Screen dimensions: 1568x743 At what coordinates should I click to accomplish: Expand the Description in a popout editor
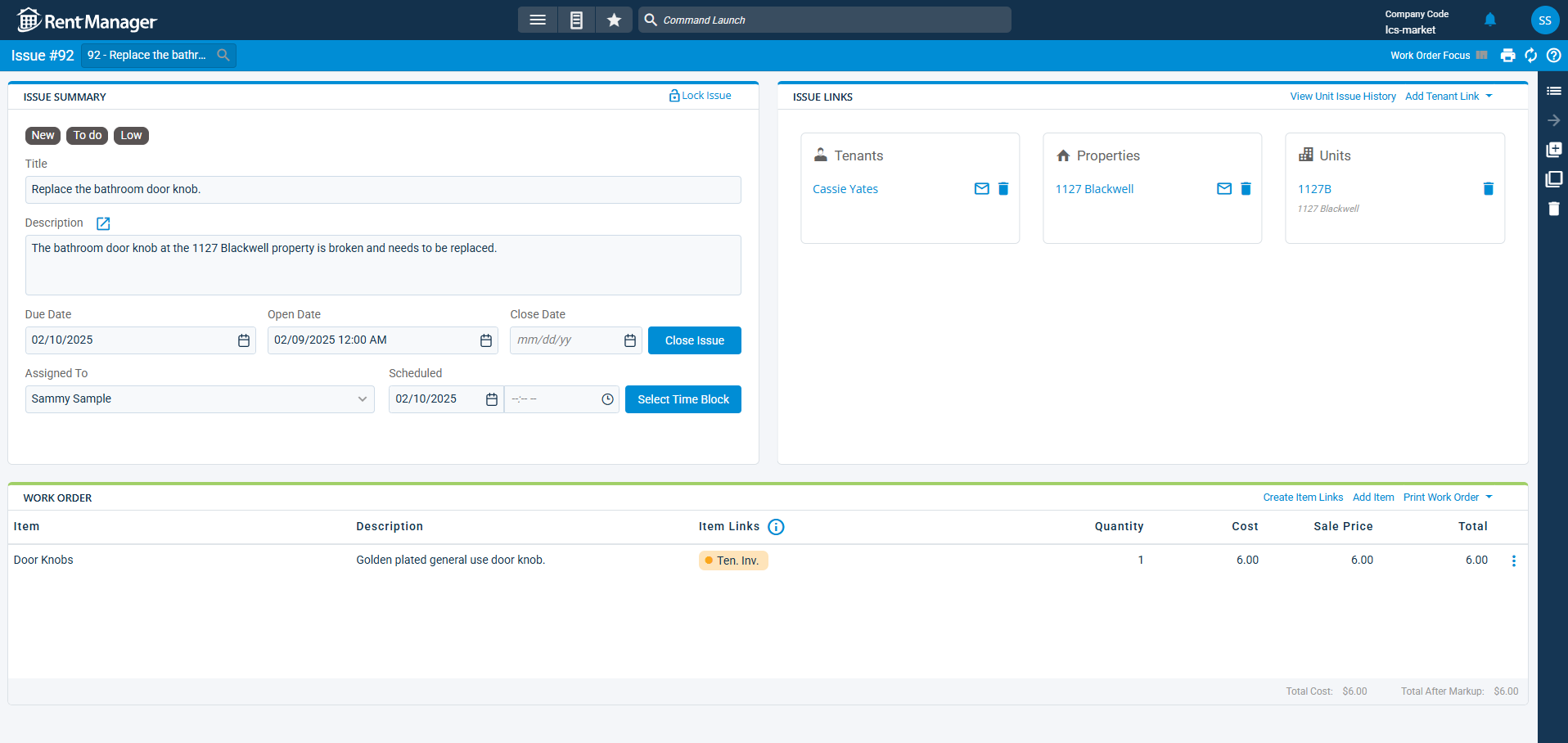coord(102,223)
